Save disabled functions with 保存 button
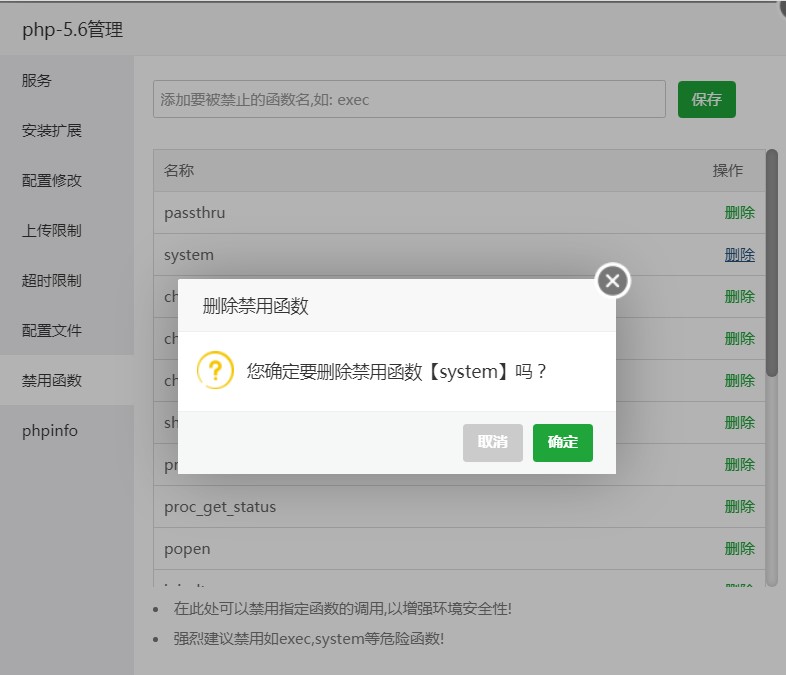786x675 pixels. [x=706, y=99]
